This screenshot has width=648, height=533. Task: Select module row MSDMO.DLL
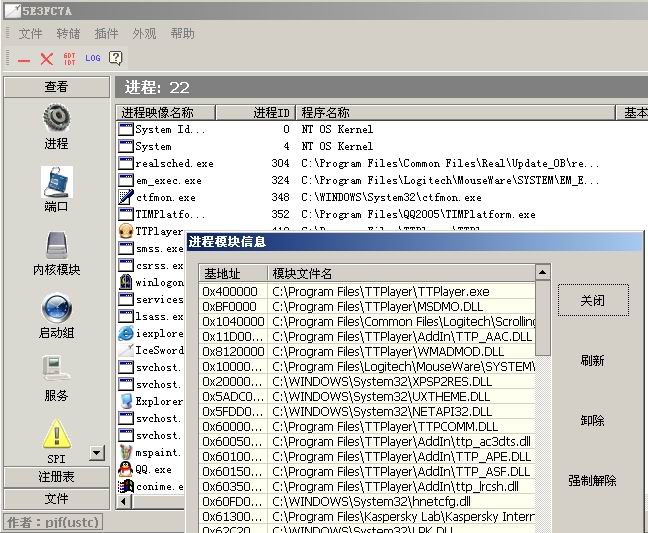click(x=367, y=307)
